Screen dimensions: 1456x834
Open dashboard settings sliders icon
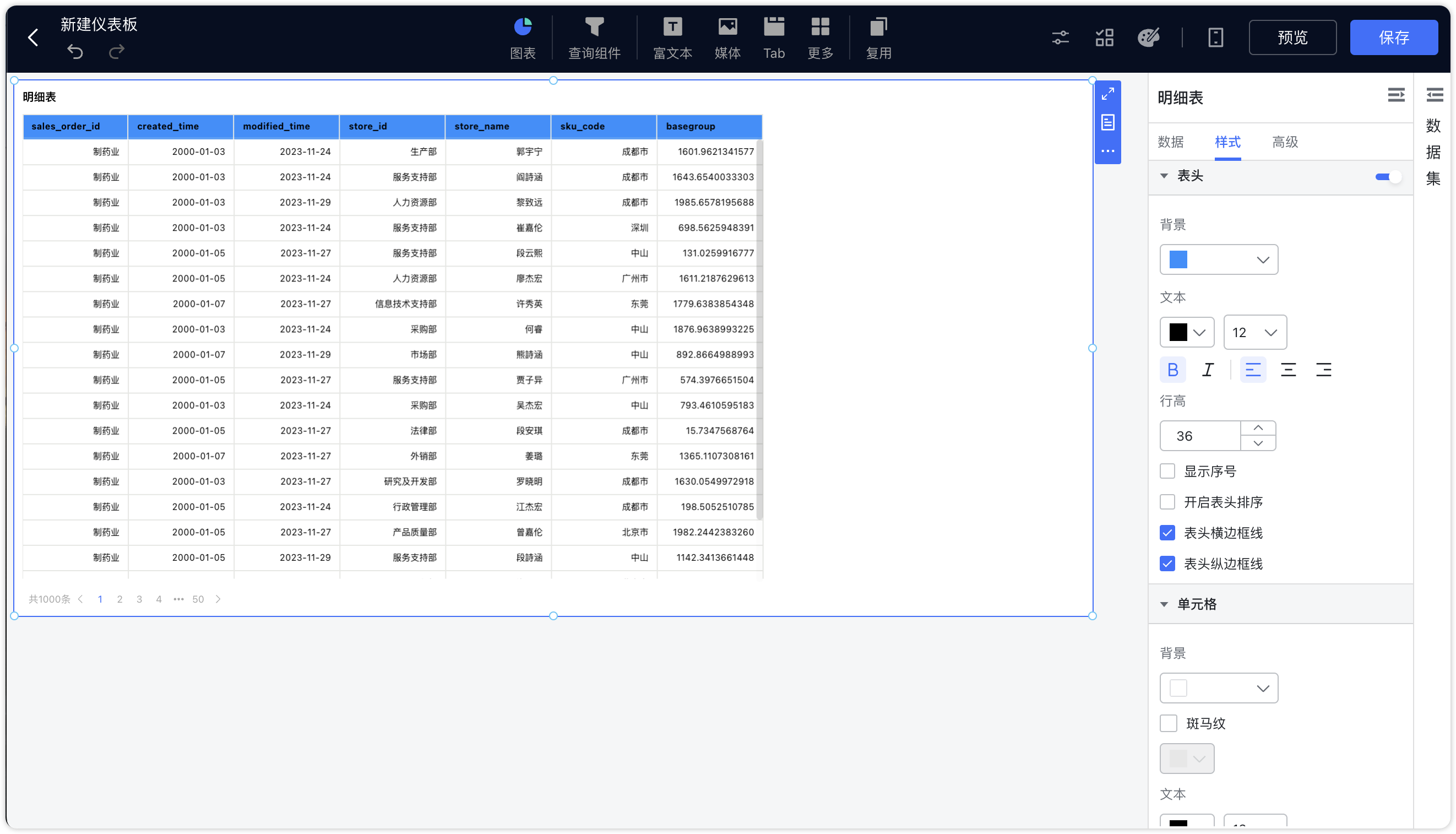coord(1061,38)
